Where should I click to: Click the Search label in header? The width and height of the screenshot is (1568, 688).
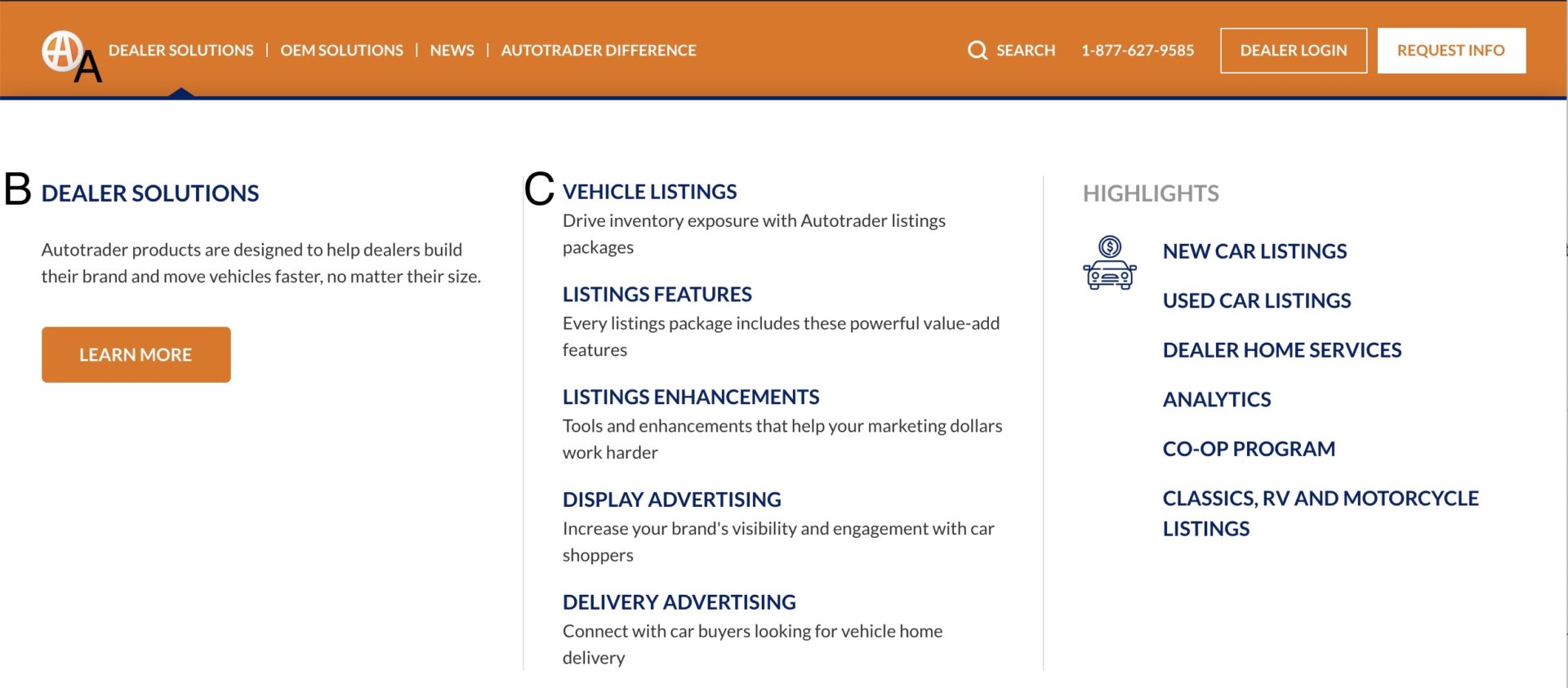point(1026,51)
